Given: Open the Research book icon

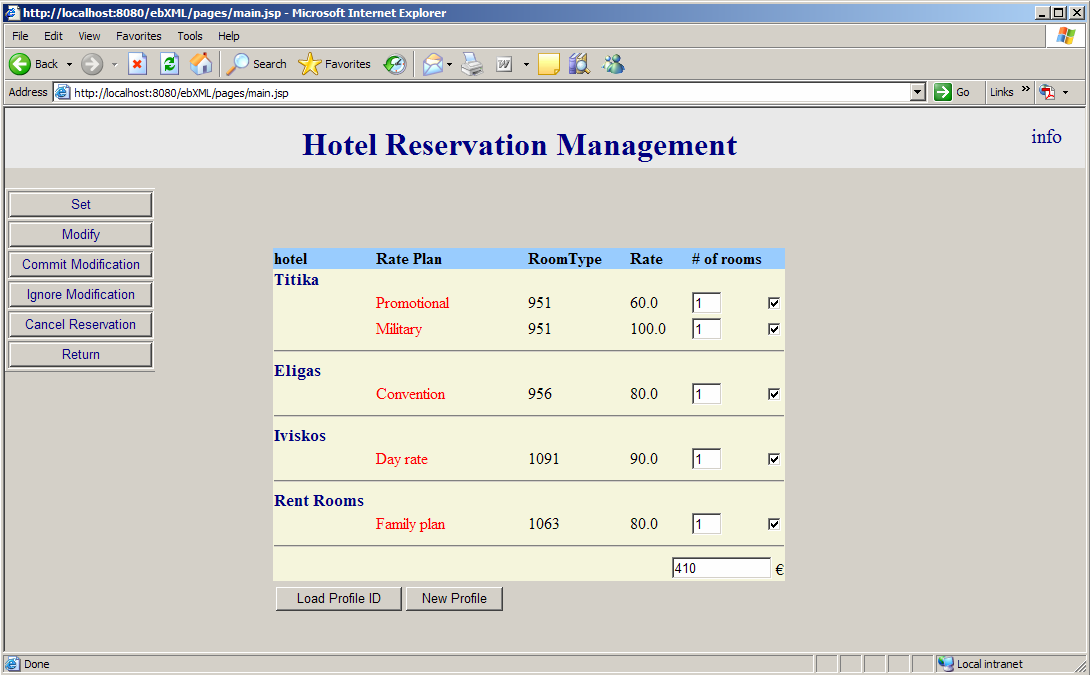Looking at the screenshot, I should coord(579,64).
